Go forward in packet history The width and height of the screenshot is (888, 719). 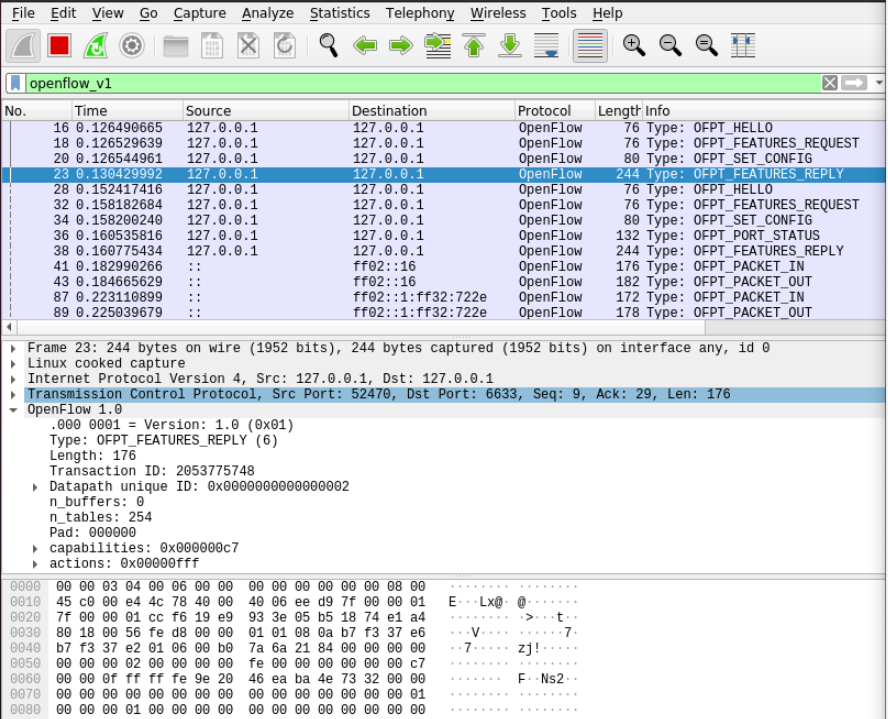(x=401, y=45)
